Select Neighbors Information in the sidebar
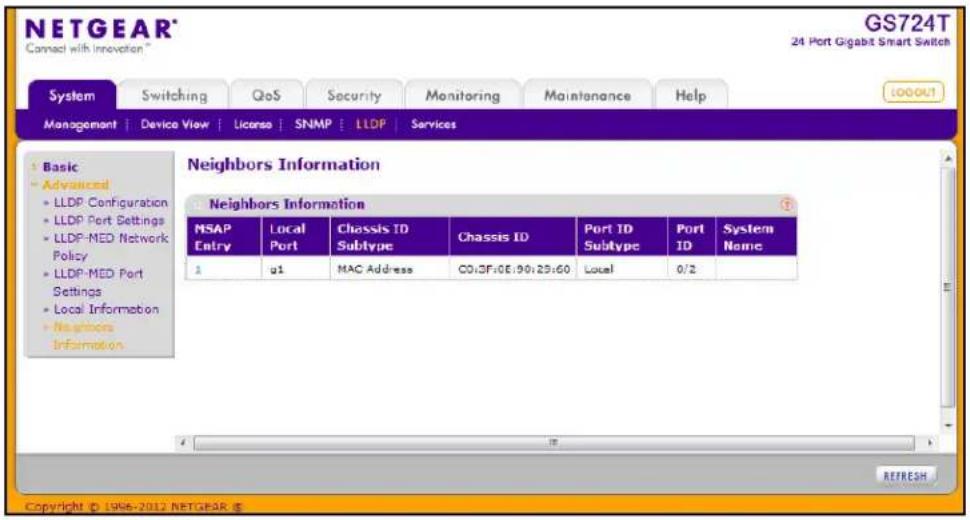Image resolution: width=970 pixels, height=520 pixels. (88, 336)
